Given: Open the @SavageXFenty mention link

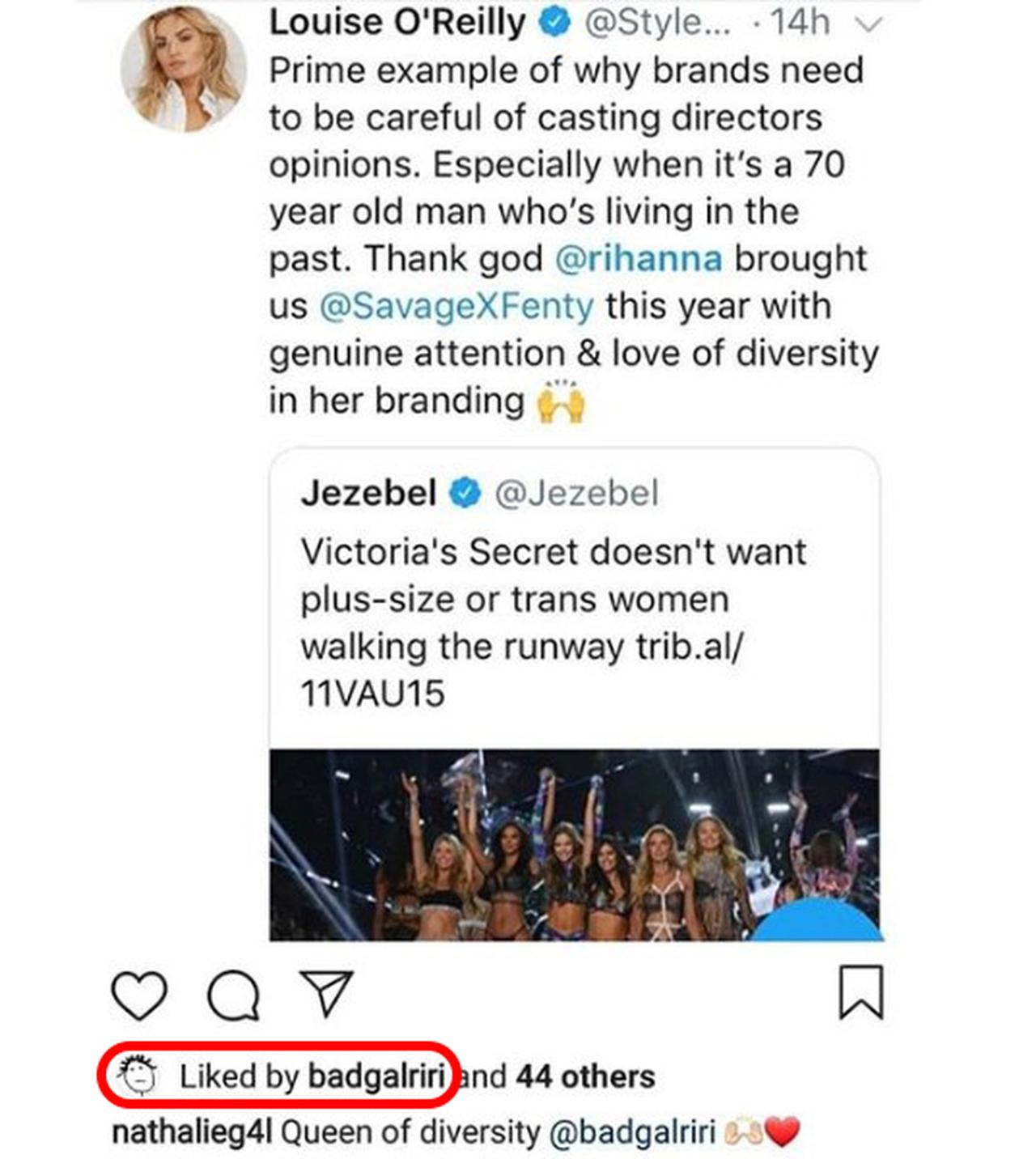Looking at the screenshot, I should click(x=456, y=306).
